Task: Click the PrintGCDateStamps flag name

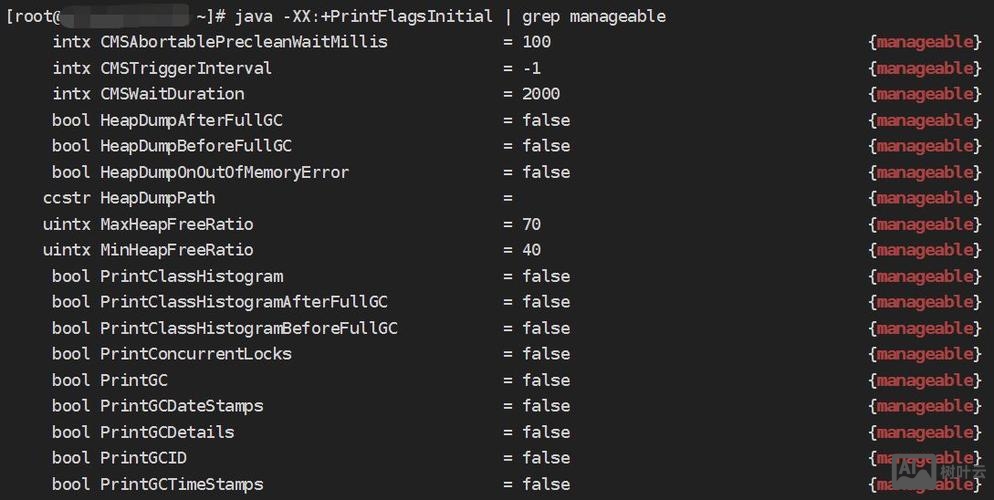Action: tap(181, 406)
